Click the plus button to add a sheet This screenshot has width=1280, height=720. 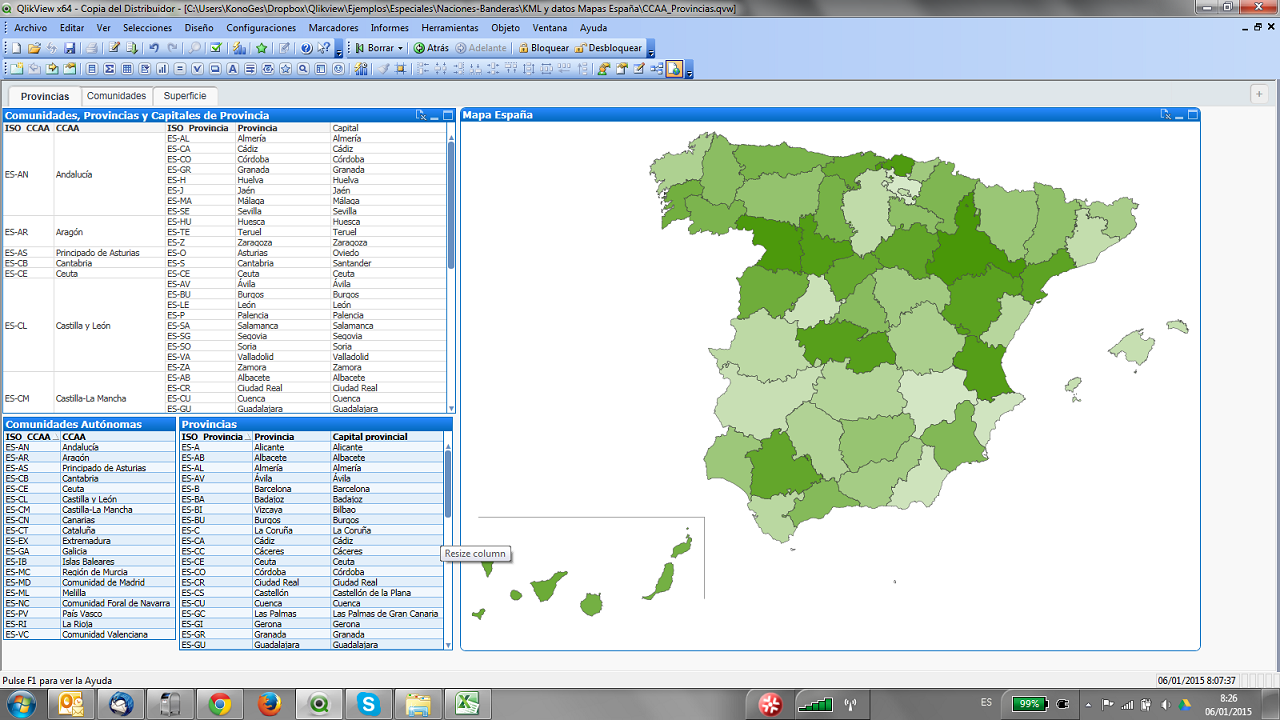[1259, 93]
